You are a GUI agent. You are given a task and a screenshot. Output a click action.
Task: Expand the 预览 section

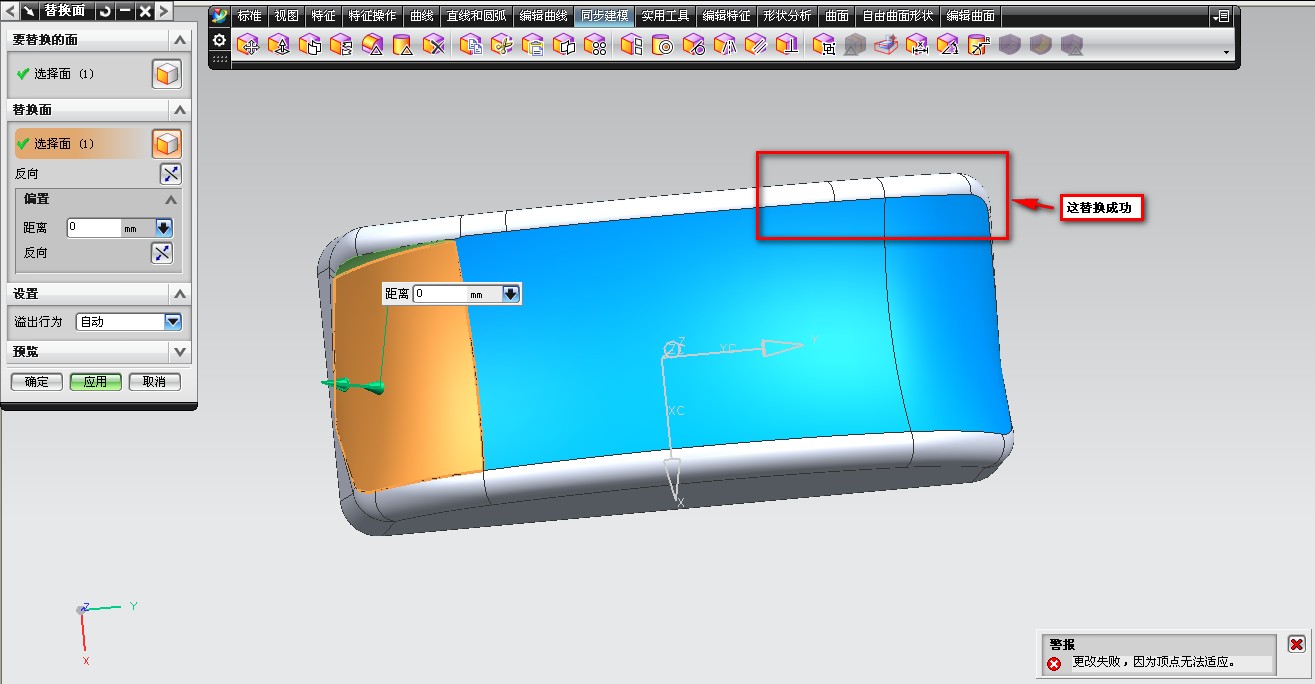tap(179, 352)
